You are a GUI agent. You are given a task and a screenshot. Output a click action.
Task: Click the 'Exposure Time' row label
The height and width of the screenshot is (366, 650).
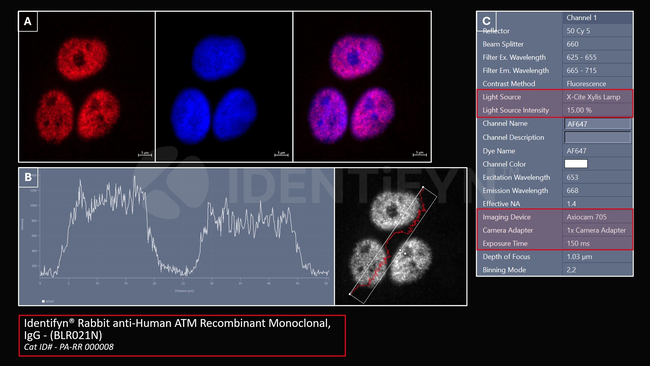pyautogui.click(x=505, y=244)
